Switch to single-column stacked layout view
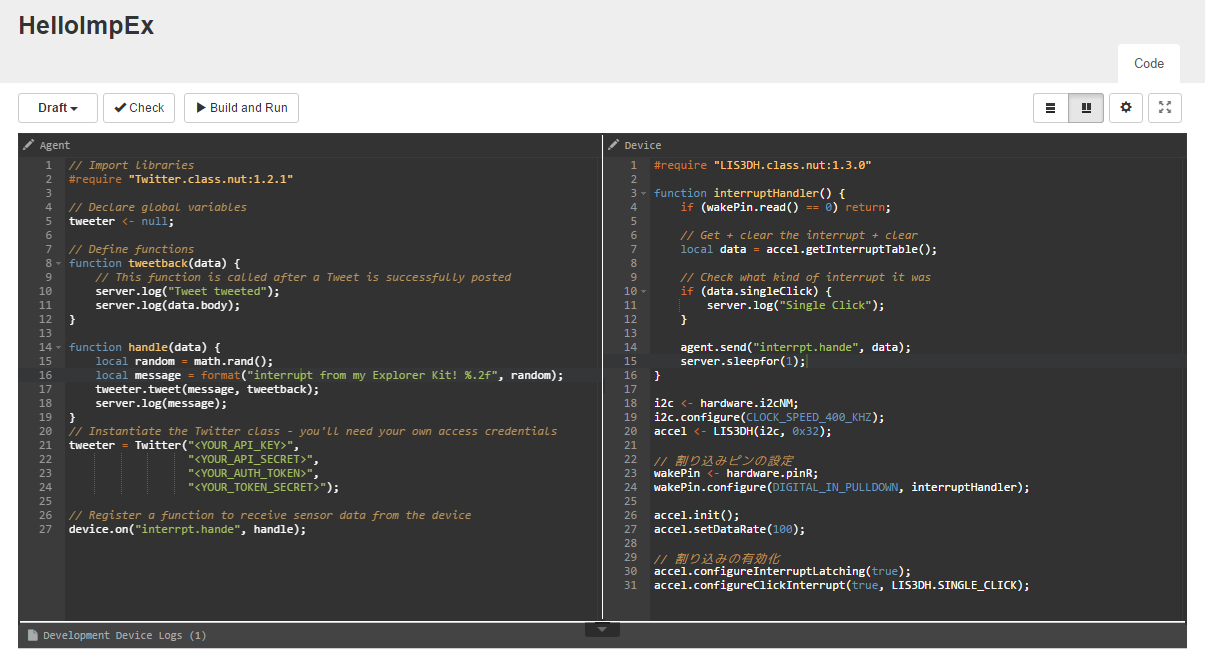Screen dimensions: 1205x649 [1050, 107]
